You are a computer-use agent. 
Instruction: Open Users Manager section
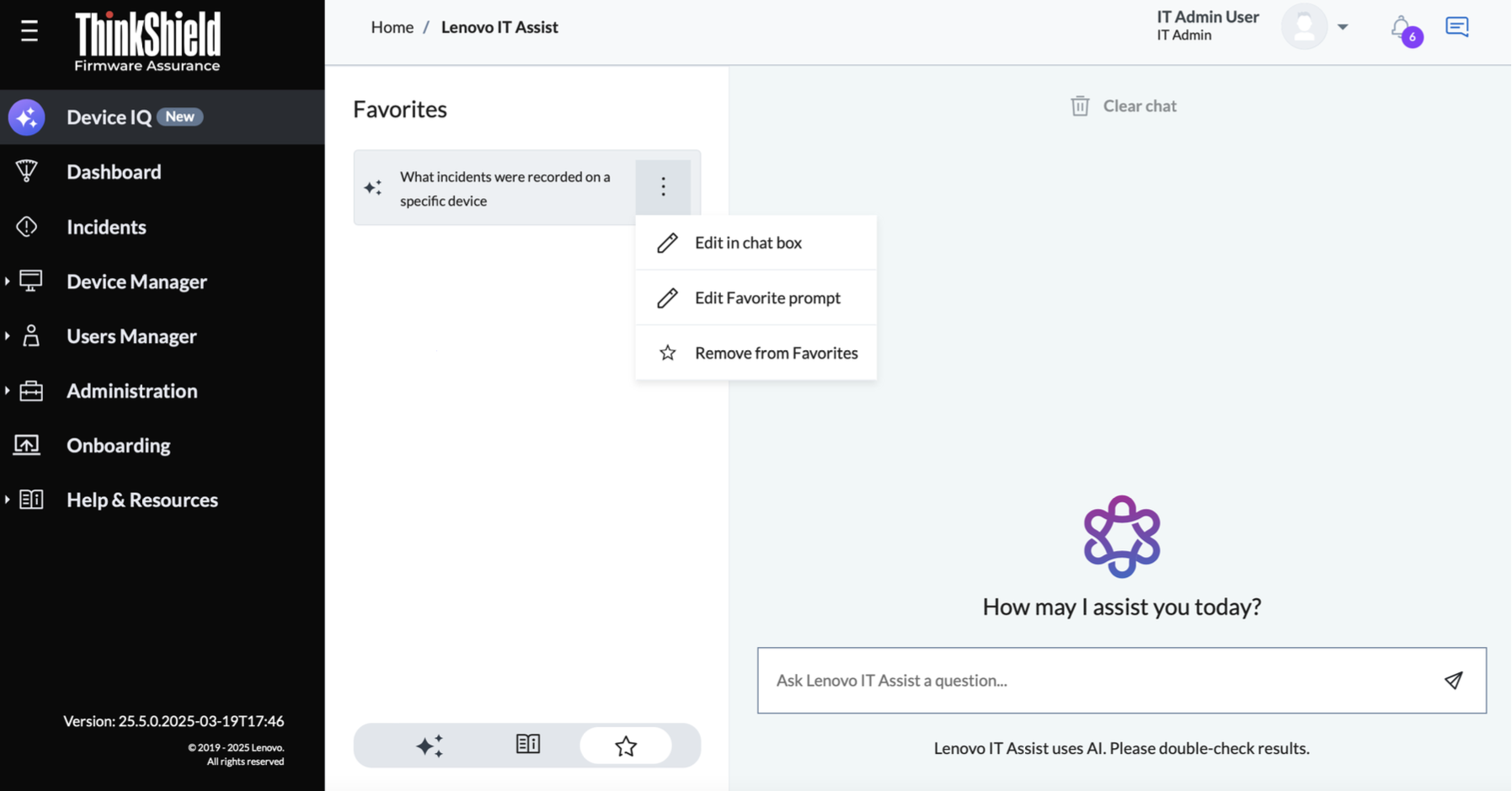click(131, 336)
